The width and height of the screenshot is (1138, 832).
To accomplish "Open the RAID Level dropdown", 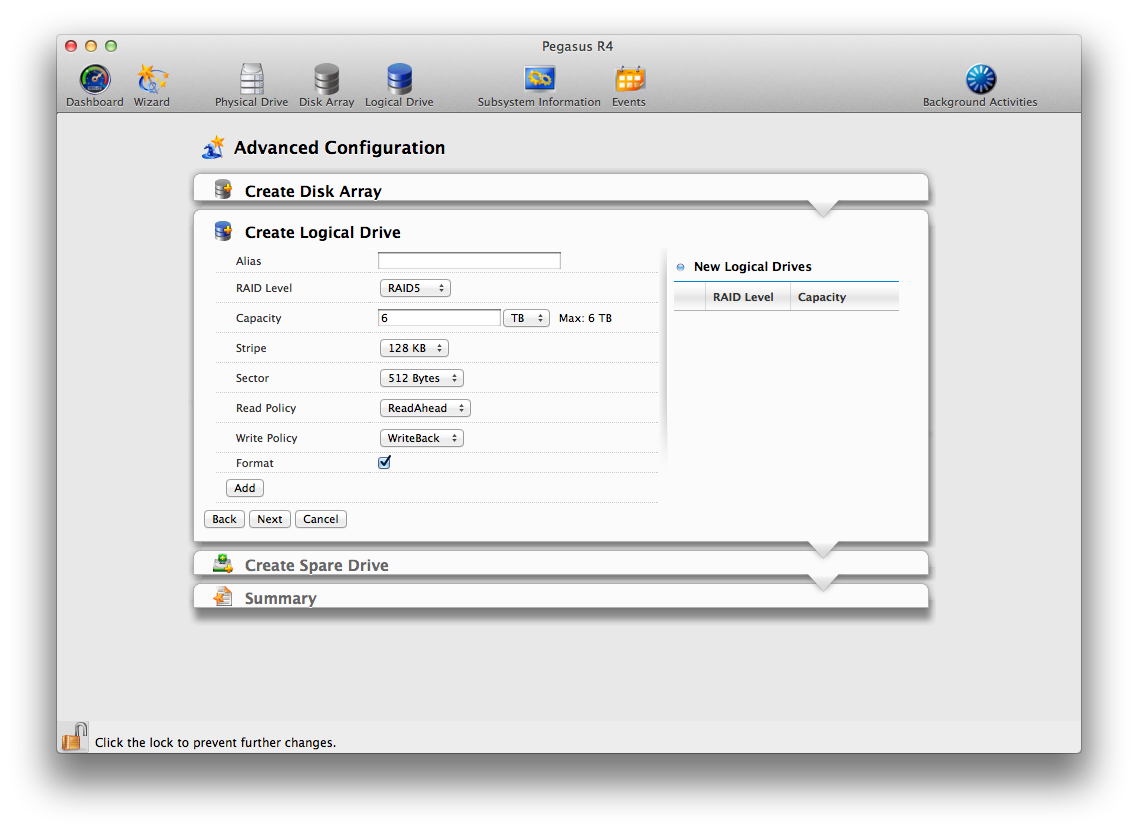I will (415, 288).
